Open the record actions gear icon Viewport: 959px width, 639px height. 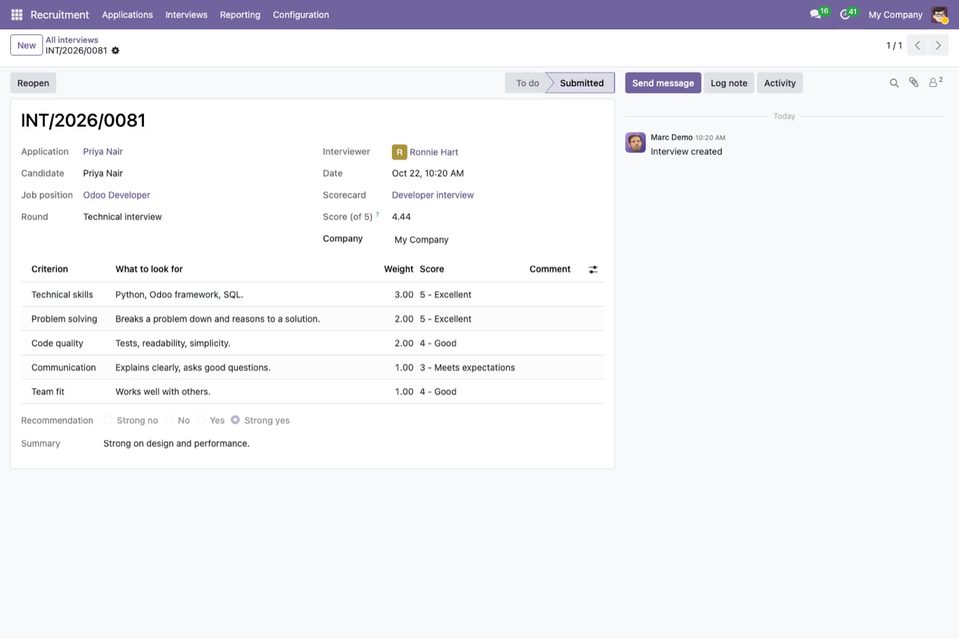(x=116, y=51)
